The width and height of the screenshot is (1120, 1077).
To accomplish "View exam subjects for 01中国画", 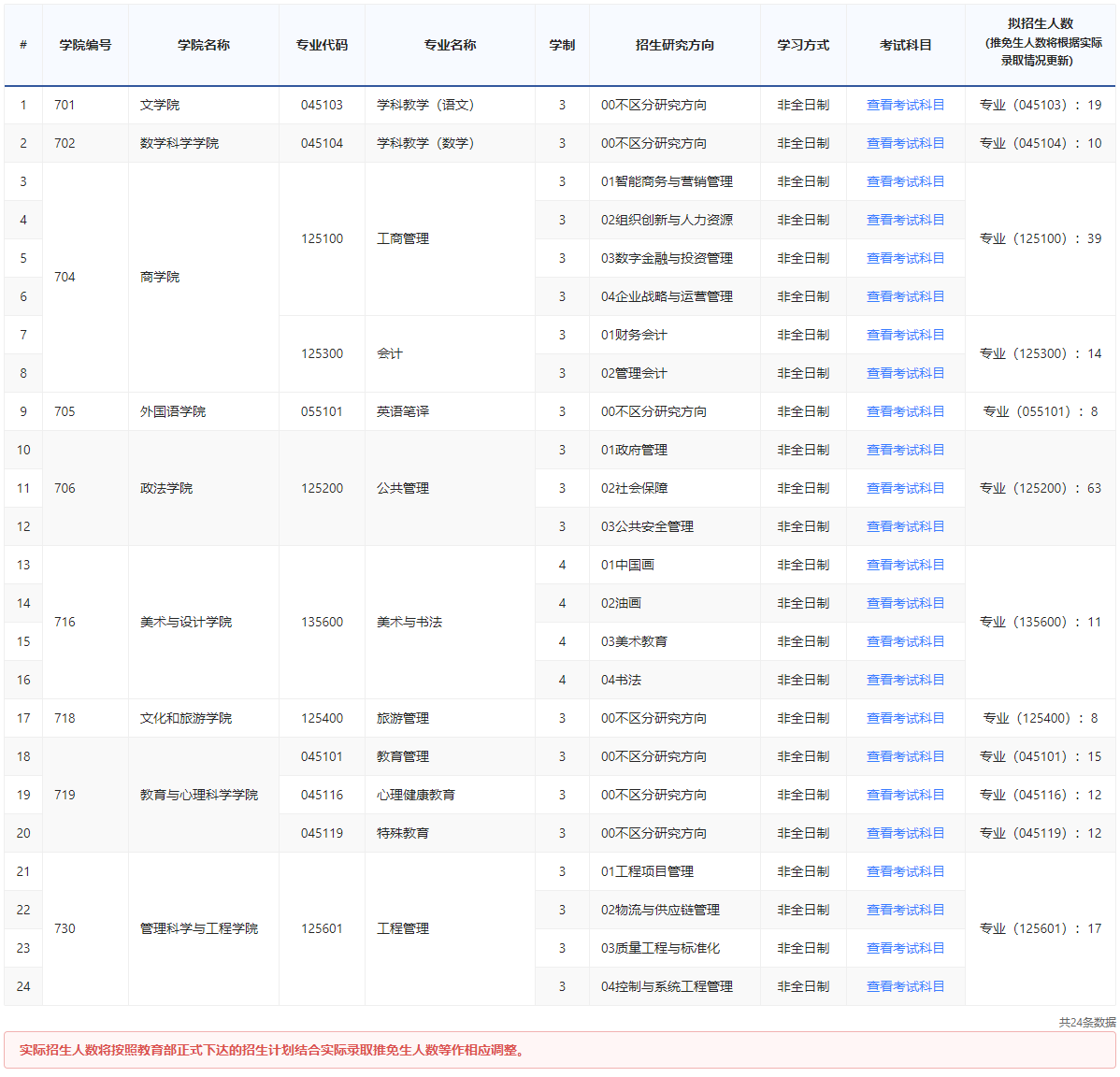I will pos(905,565).
